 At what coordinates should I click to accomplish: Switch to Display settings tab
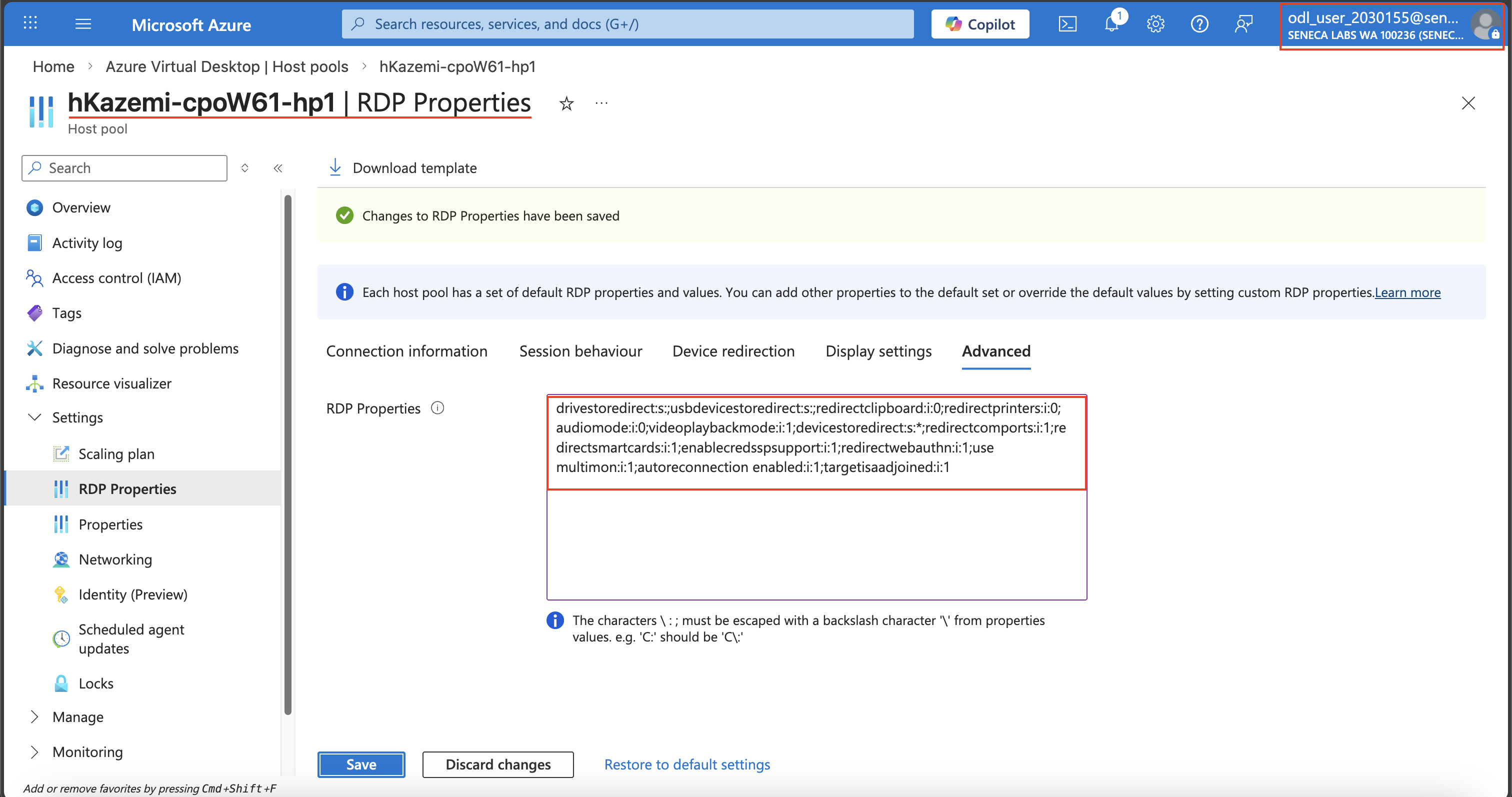coord(878,351)
